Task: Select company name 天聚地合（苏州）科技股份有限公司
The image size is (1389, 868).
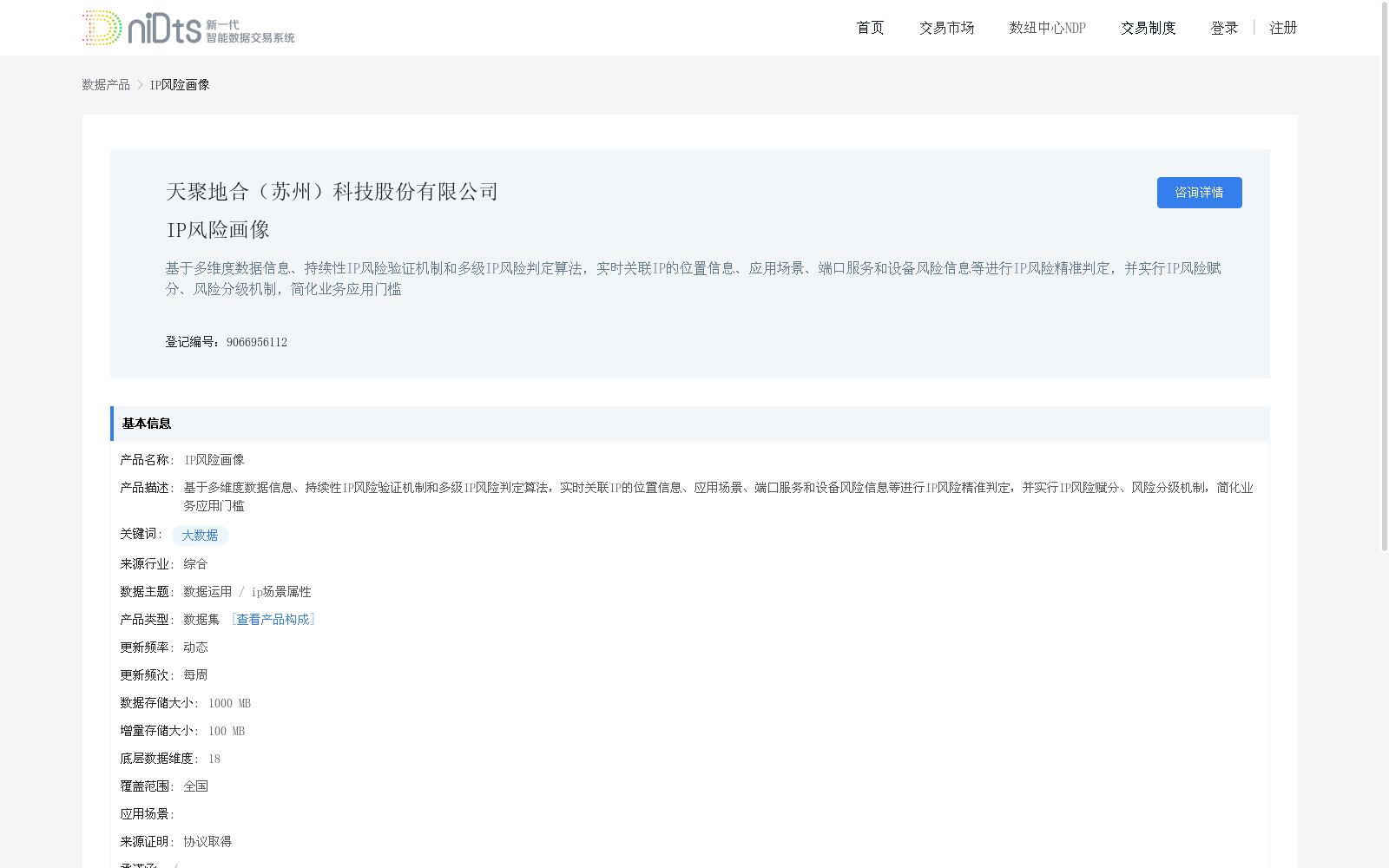Action: pos(332,192)
